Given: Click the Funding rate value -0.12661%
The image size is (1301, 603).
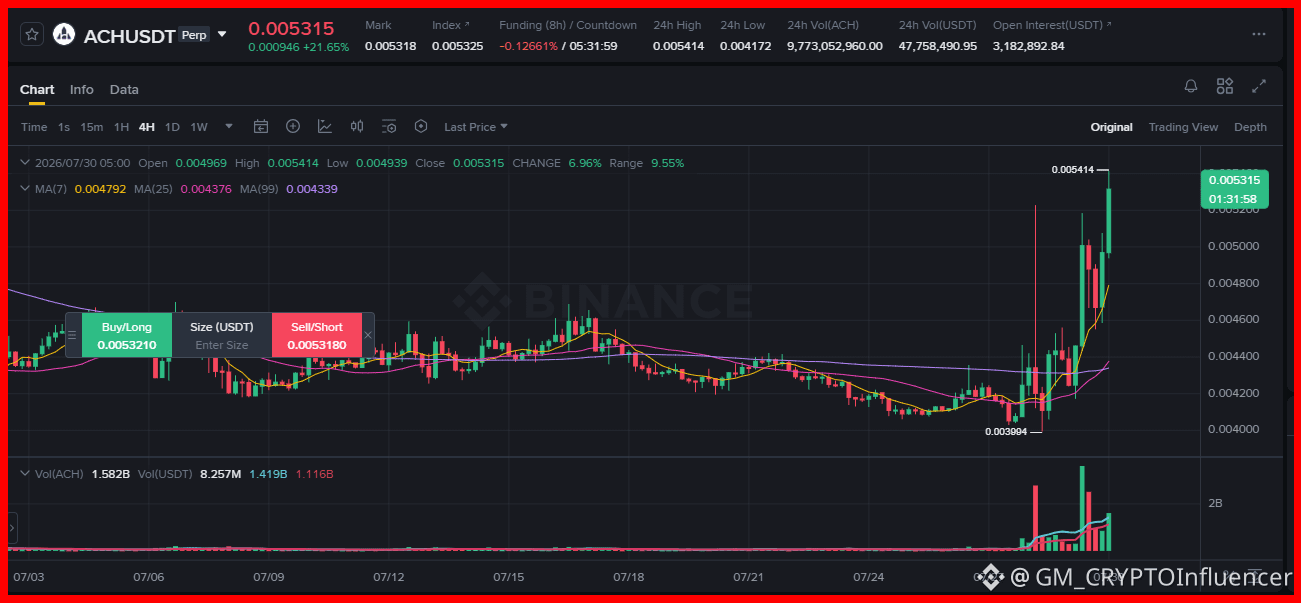Looking at the screenshot, I should click(x=529, y=46).
